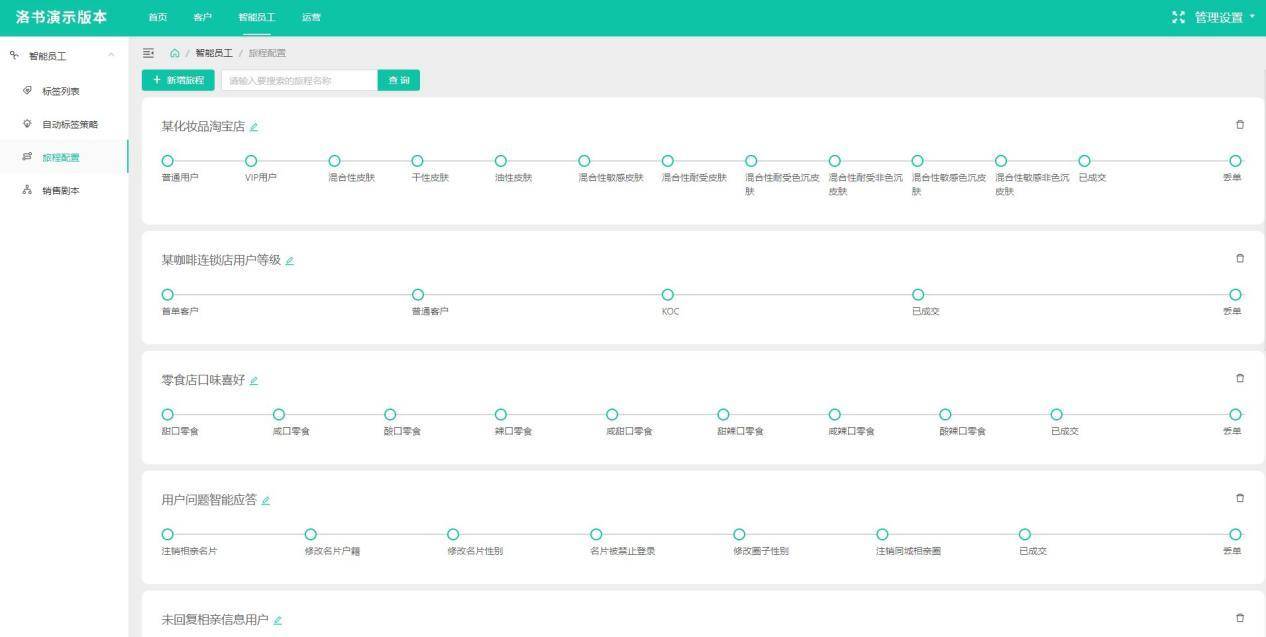Select the 名片被禁止登录 step node
The height and width of the screenshot is (637, 1266).
point(596,535)
